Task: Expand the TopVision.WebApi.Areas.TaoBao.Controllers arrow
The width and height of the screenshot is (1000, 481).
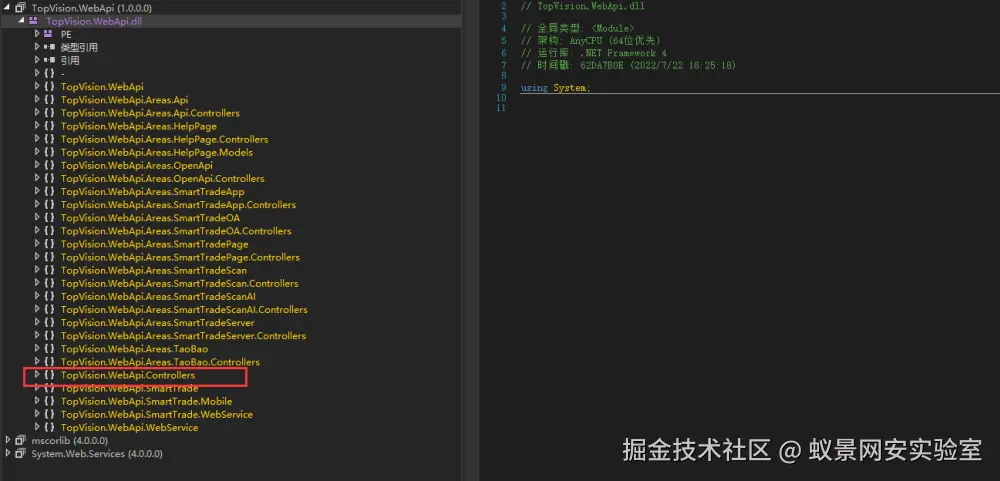Action: pyautogui.click(x=37, y=361)
